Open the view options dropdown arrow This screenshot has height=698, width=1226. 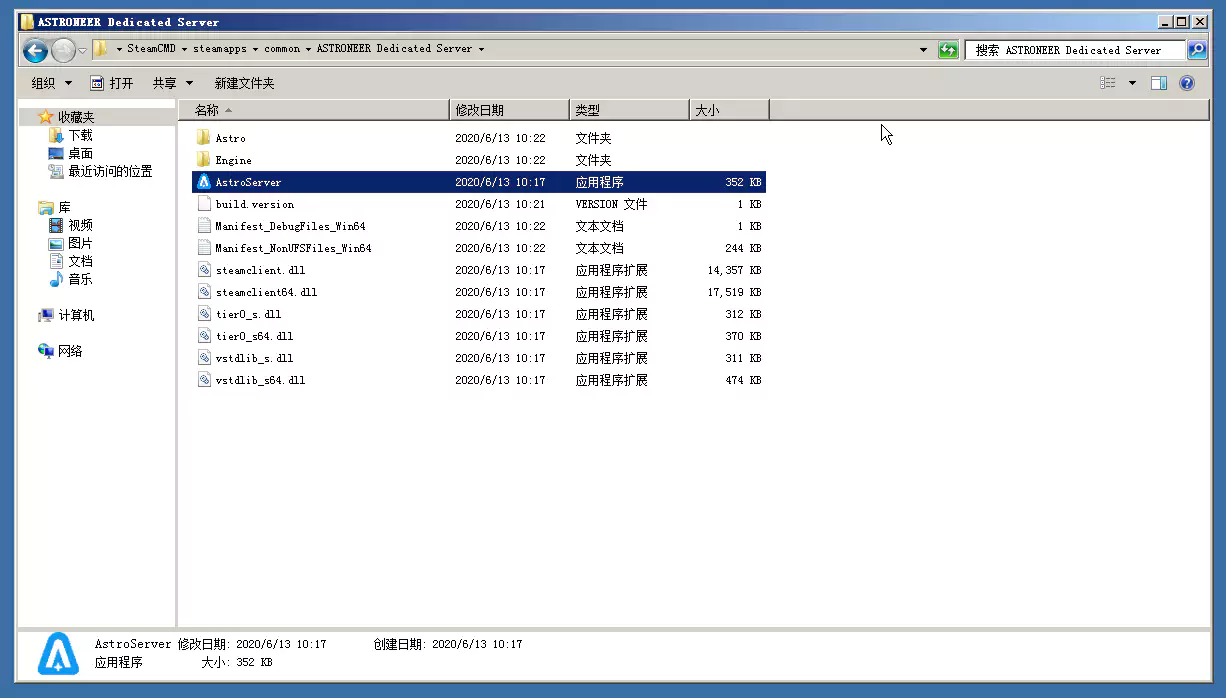point(1132,83)
